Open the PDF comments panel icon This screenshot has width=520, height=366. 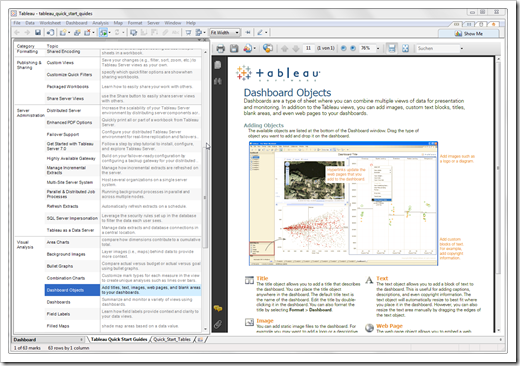[x=218, y=308]
